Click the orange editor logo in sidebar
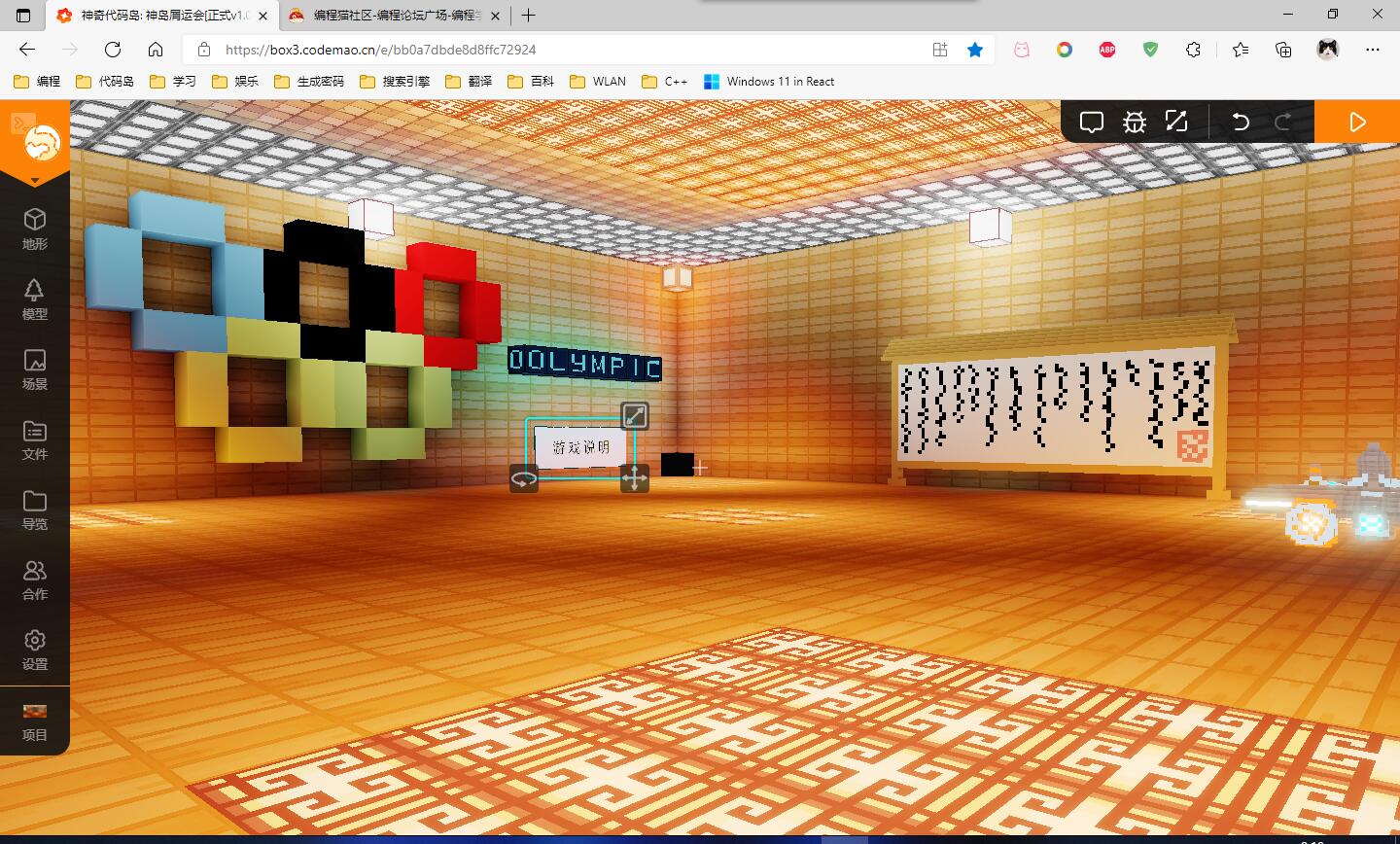Screen dimensions: 1400x844 [x=43, y=143]
